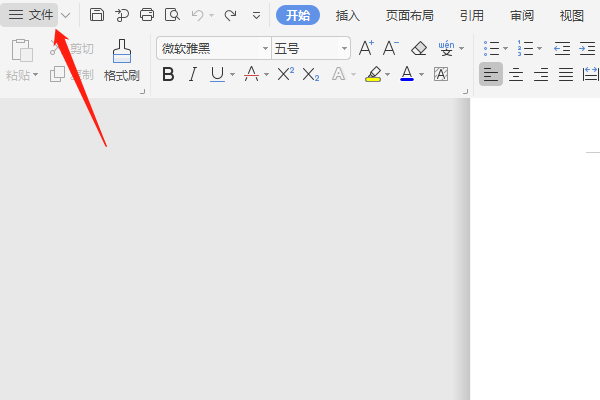Expand the text effects dropdown

[353, 75]
